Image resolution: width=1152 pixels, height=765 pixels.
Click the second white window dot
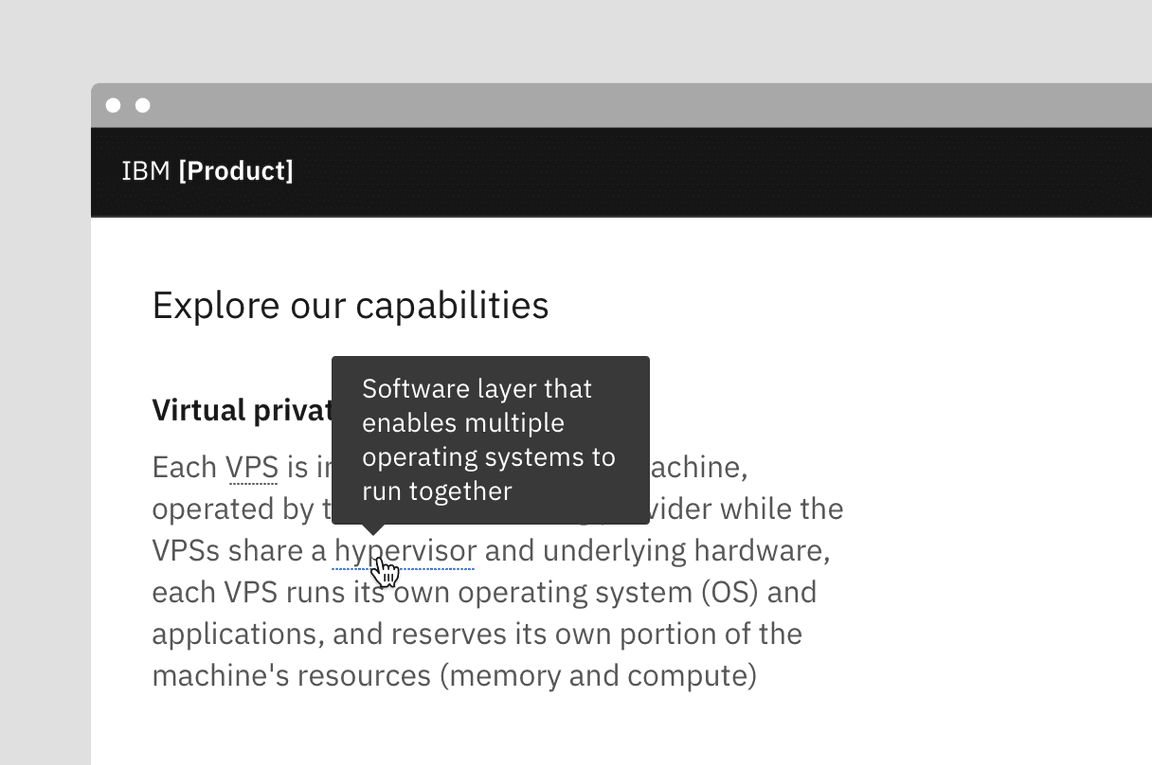[143, 105]
